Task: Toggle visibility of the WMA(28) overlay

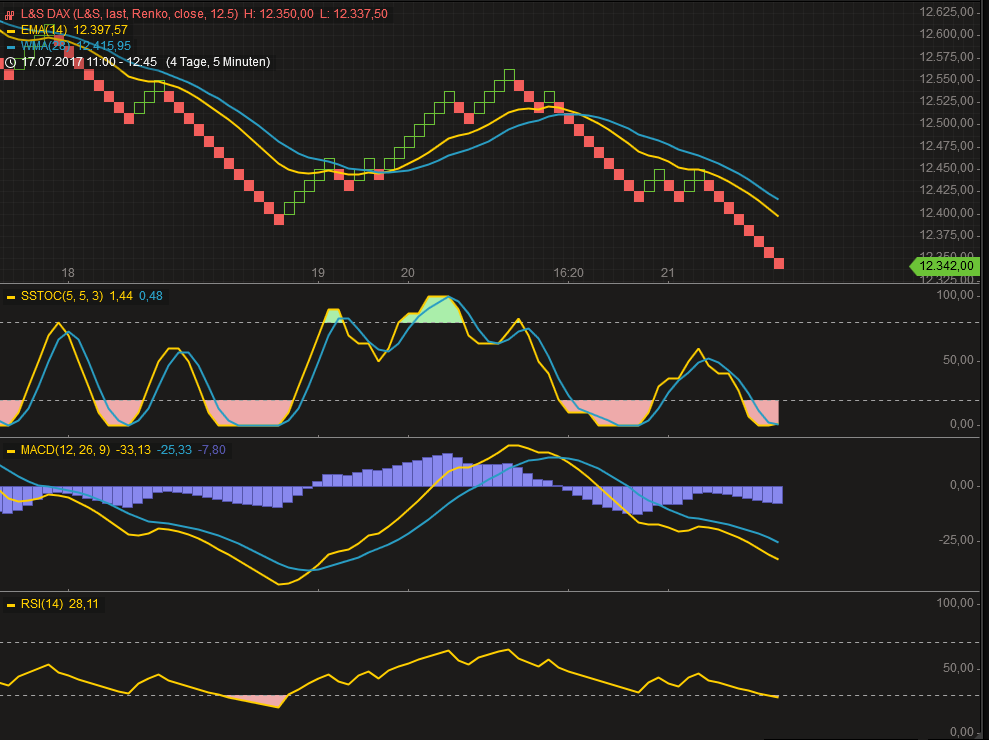Action: pyautogui.click(x=10, y=46)
